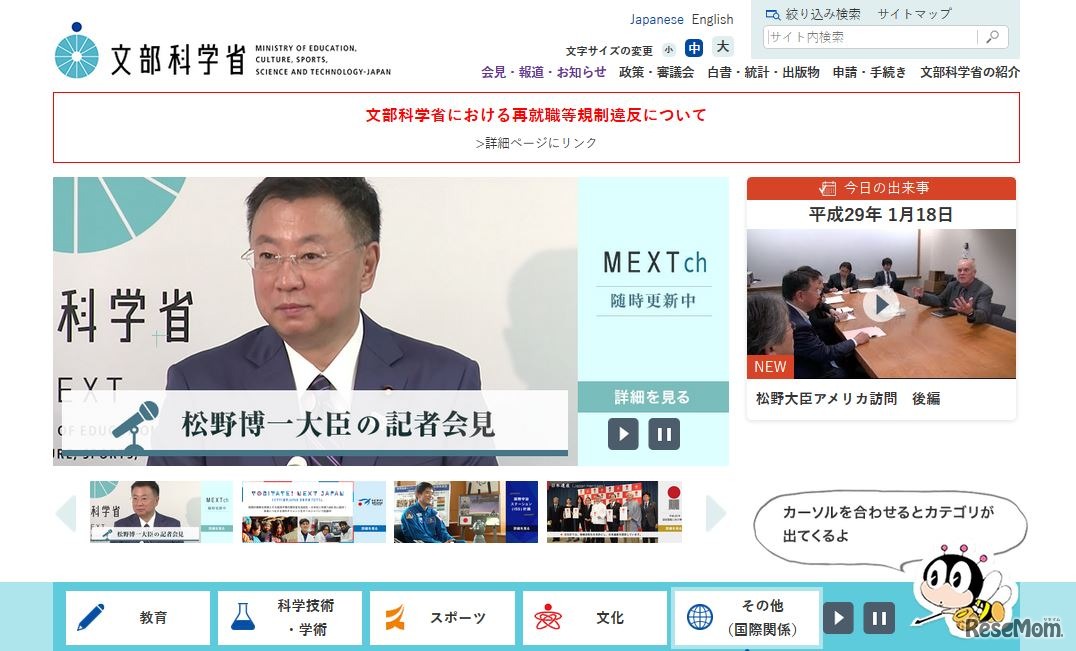Screen dimensions: 1076x651
Task: Click the left carousel arrow
Action: coord(65,512)
